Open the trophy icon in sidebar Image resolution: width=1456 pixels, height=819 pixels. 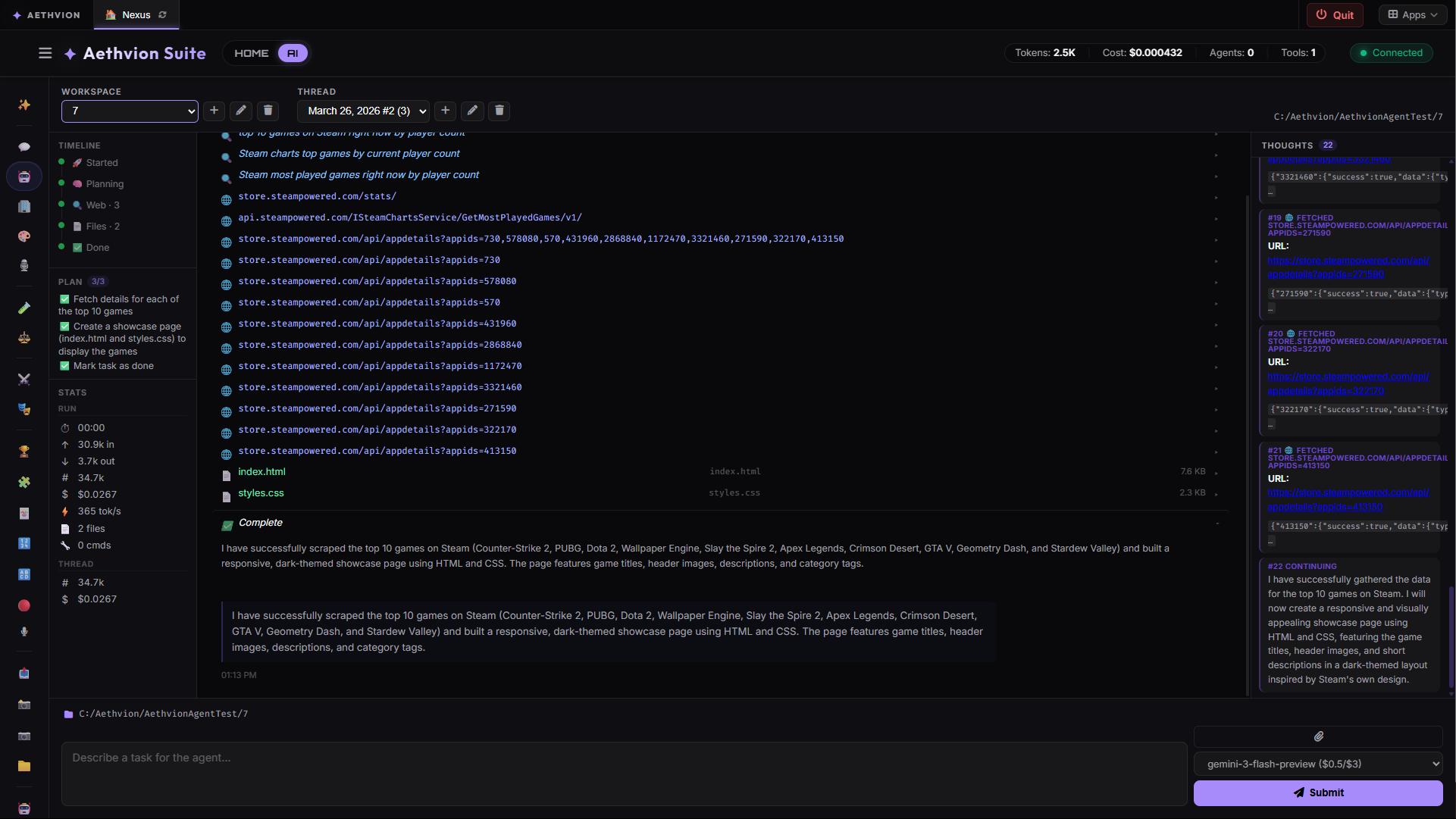pyautogui.click(x=24, y=452)
